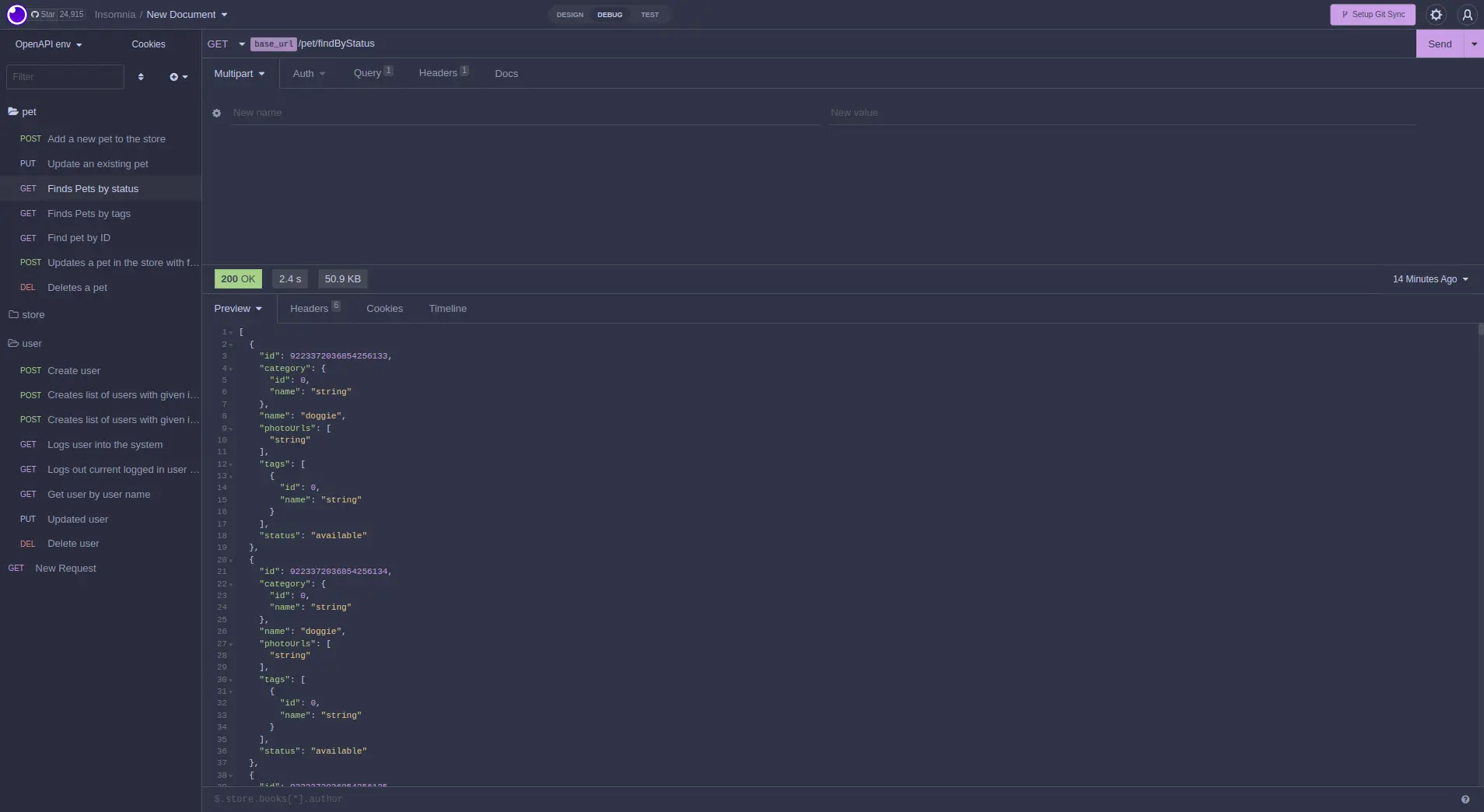1484x812 pixels.
Task: Collapse the user folder
Action: coord(25,344)
